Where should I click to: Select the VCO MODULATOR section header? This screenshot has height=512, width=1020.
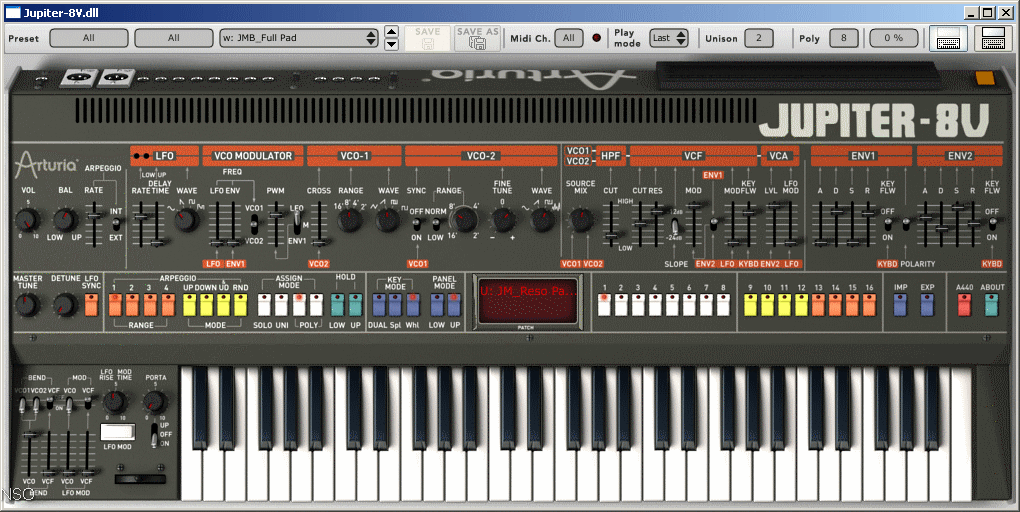(252, 156)
